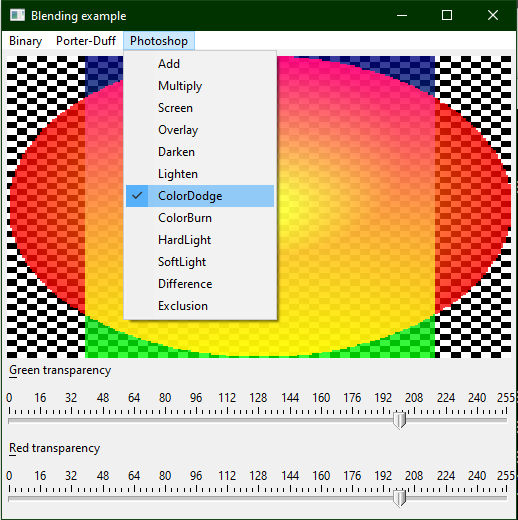The height and width of the screenshot is (520, 518).
Task: Click the Red transparency slider thumb
Action: point(399,498)
